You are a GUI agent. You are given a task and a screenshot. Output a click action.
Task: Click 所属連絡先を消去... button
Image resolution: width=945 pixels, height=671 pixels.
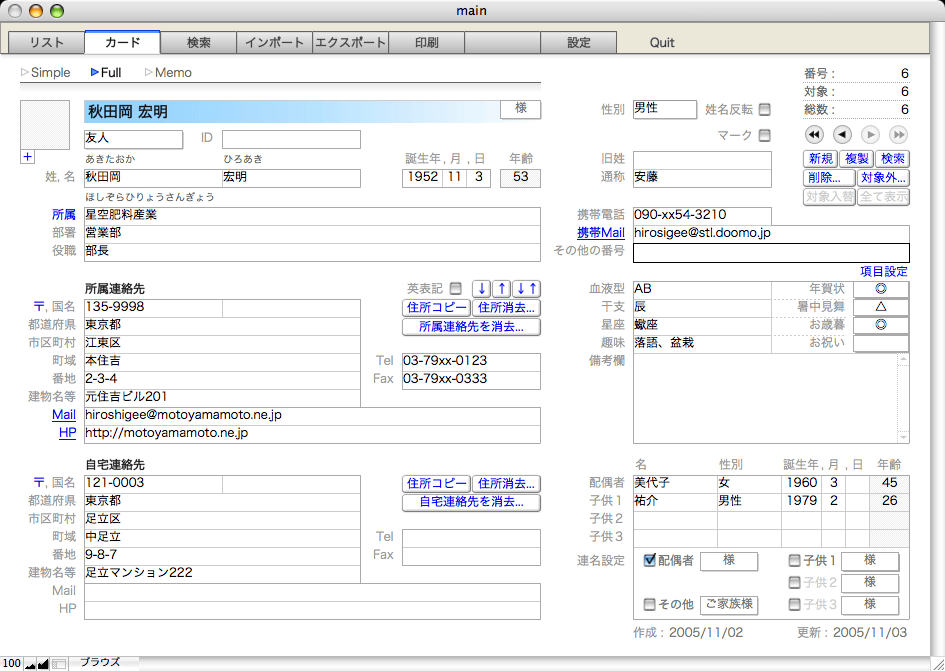point(471,327)
